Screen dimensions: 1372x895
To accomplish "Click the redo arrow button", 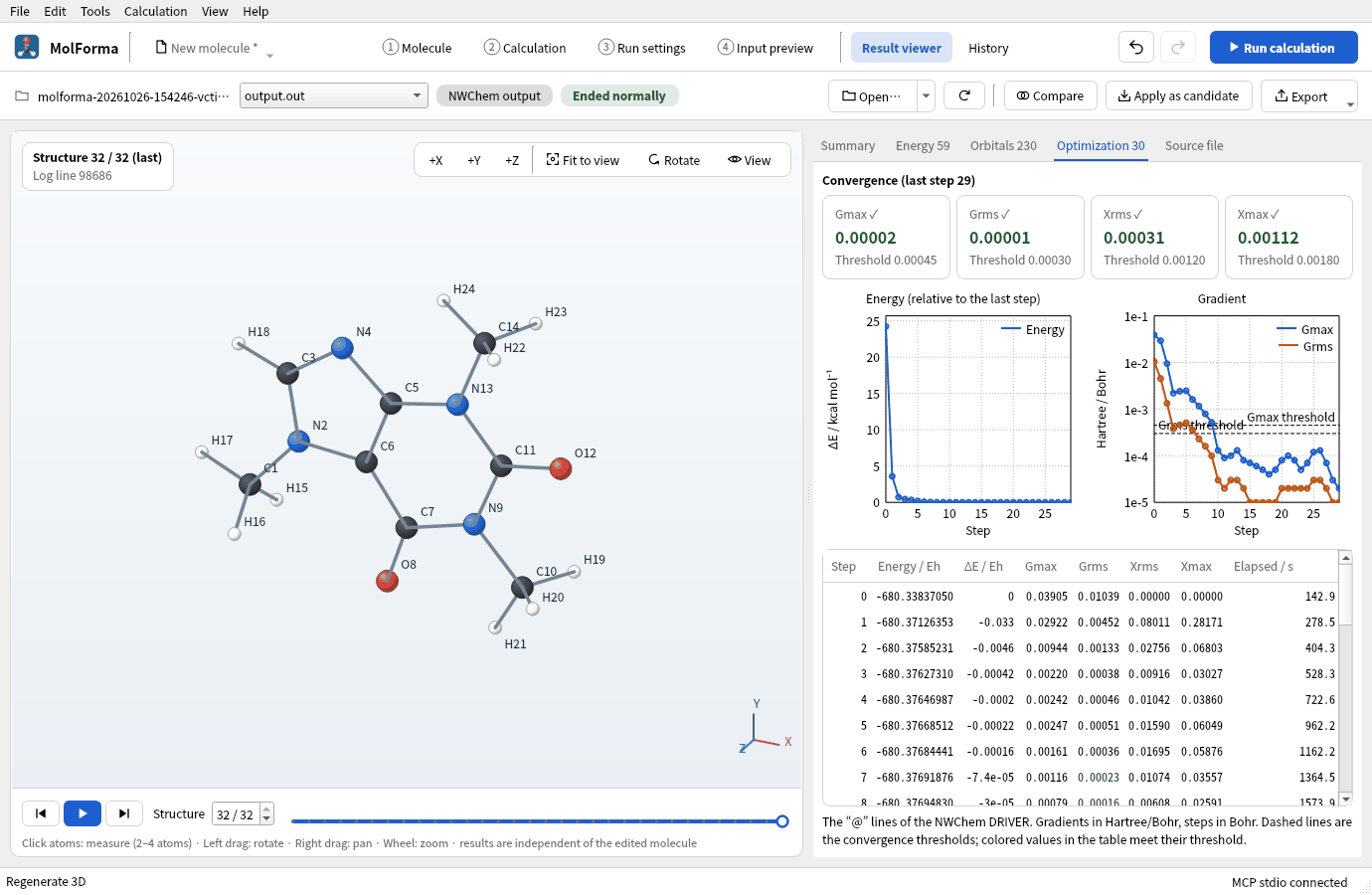I will [x=1178, y=47].
